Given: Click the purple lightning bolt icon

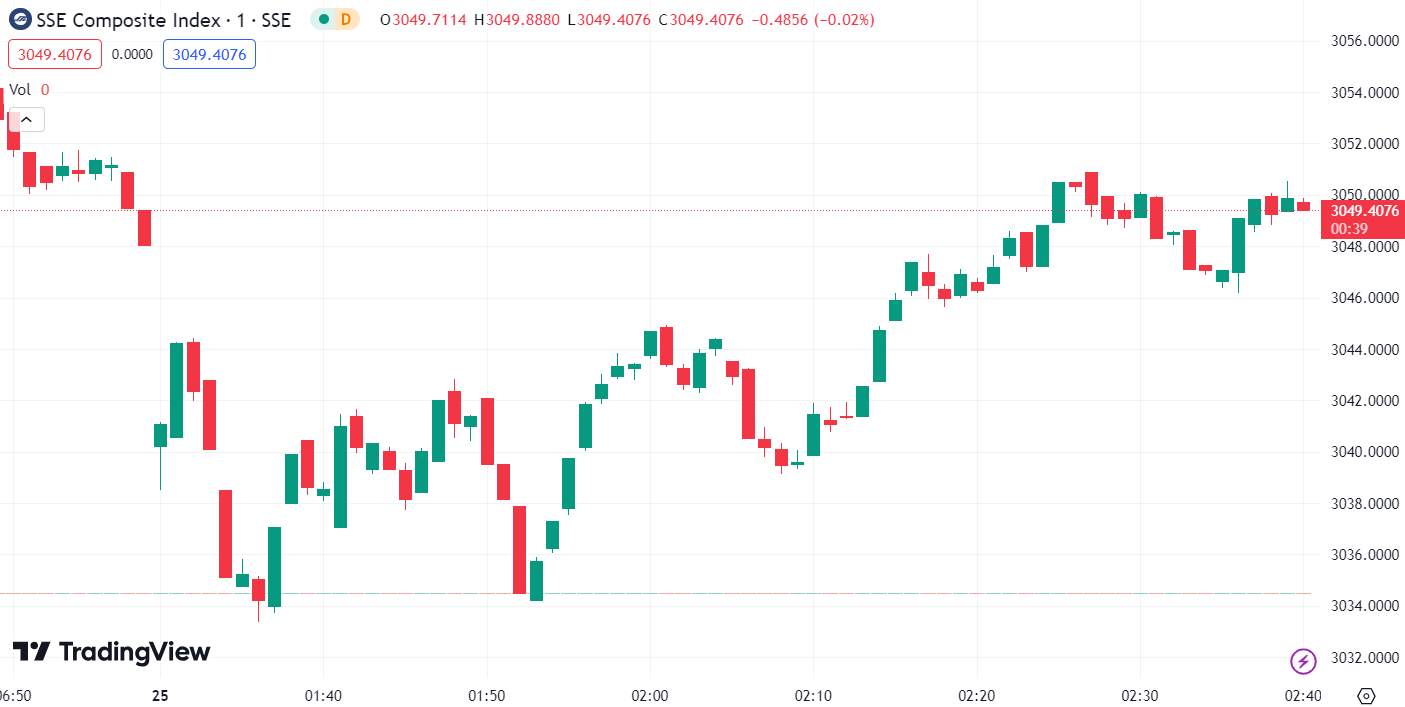Looking at the screenshot, I should pyautogui.click(x=1303, y=660).
